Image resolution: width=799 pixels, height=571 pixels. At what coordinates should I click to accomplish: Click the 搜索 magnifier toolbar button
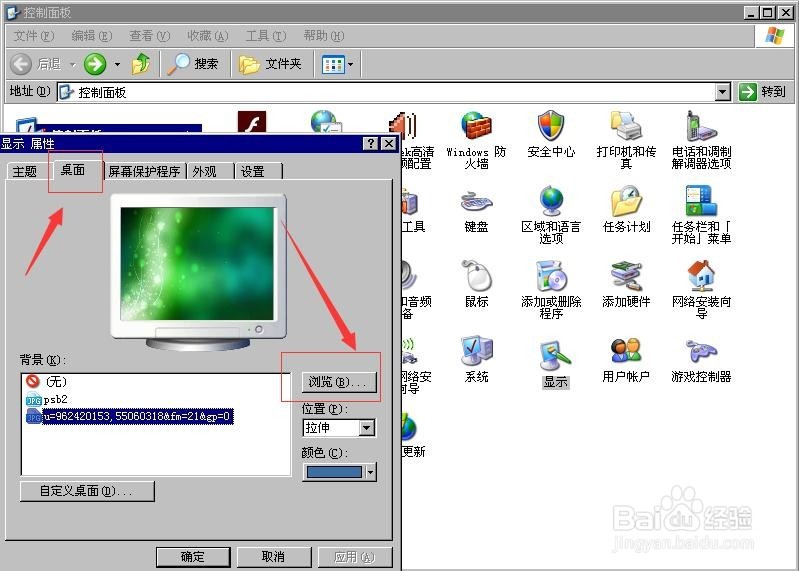click(x=193, y=64)
